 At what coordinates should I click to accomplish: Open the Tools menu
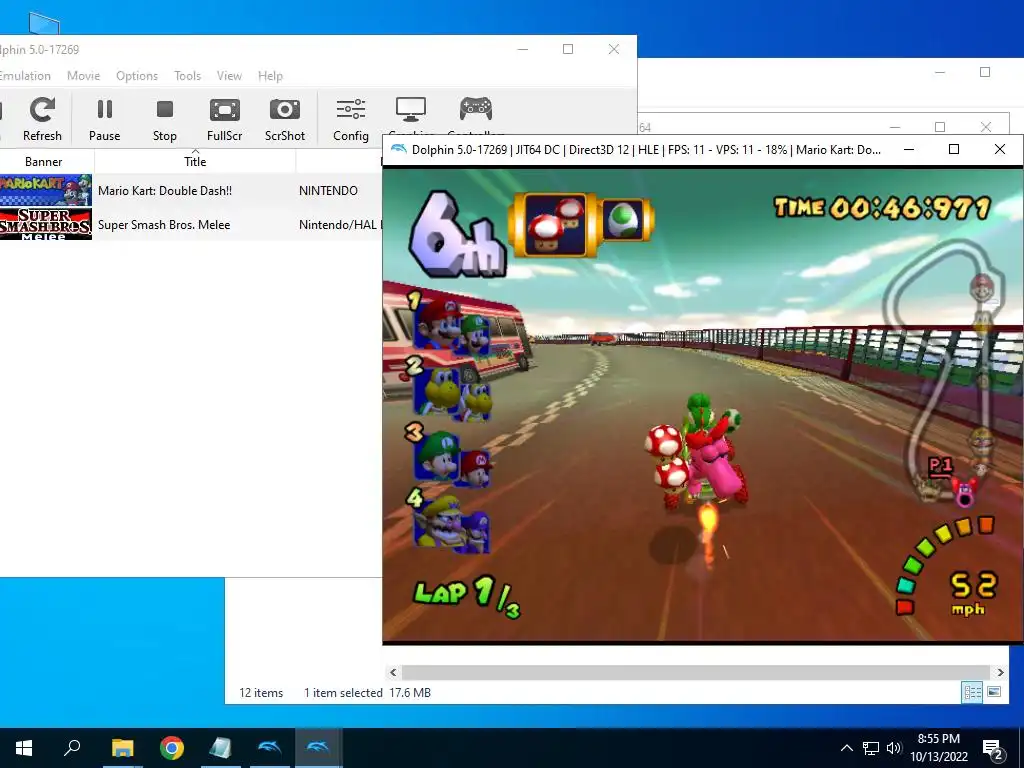[x=187, y=76]
